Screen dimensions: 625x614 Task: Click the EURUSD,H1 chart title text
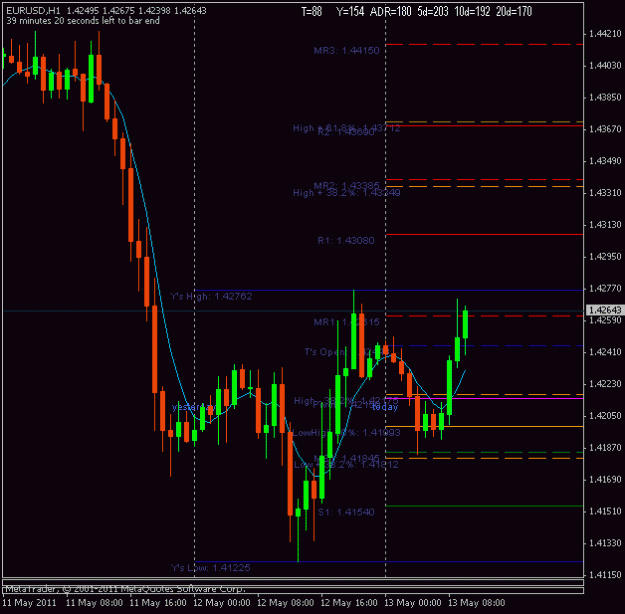tap(33, 11)
